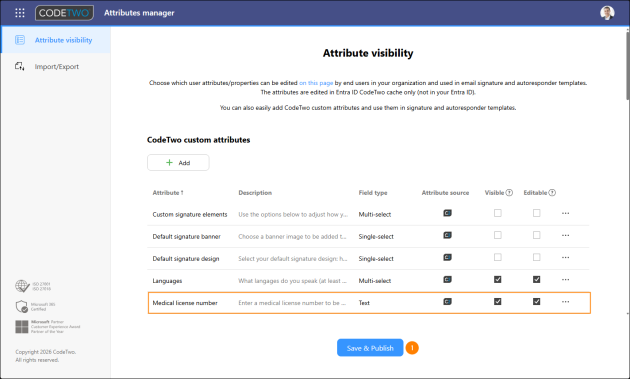Click the Attributes manager title
630x379 pixels.
(x=139, y=13)
